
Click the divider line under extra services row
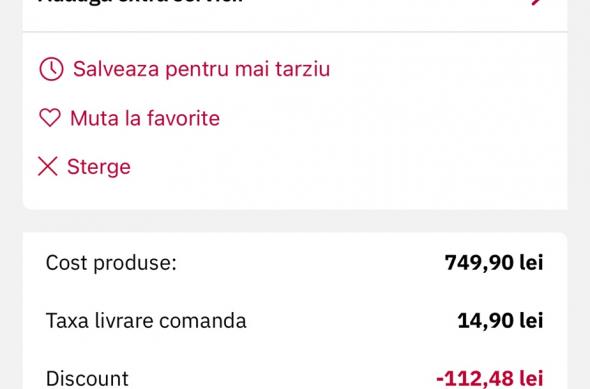pos(295,32)
